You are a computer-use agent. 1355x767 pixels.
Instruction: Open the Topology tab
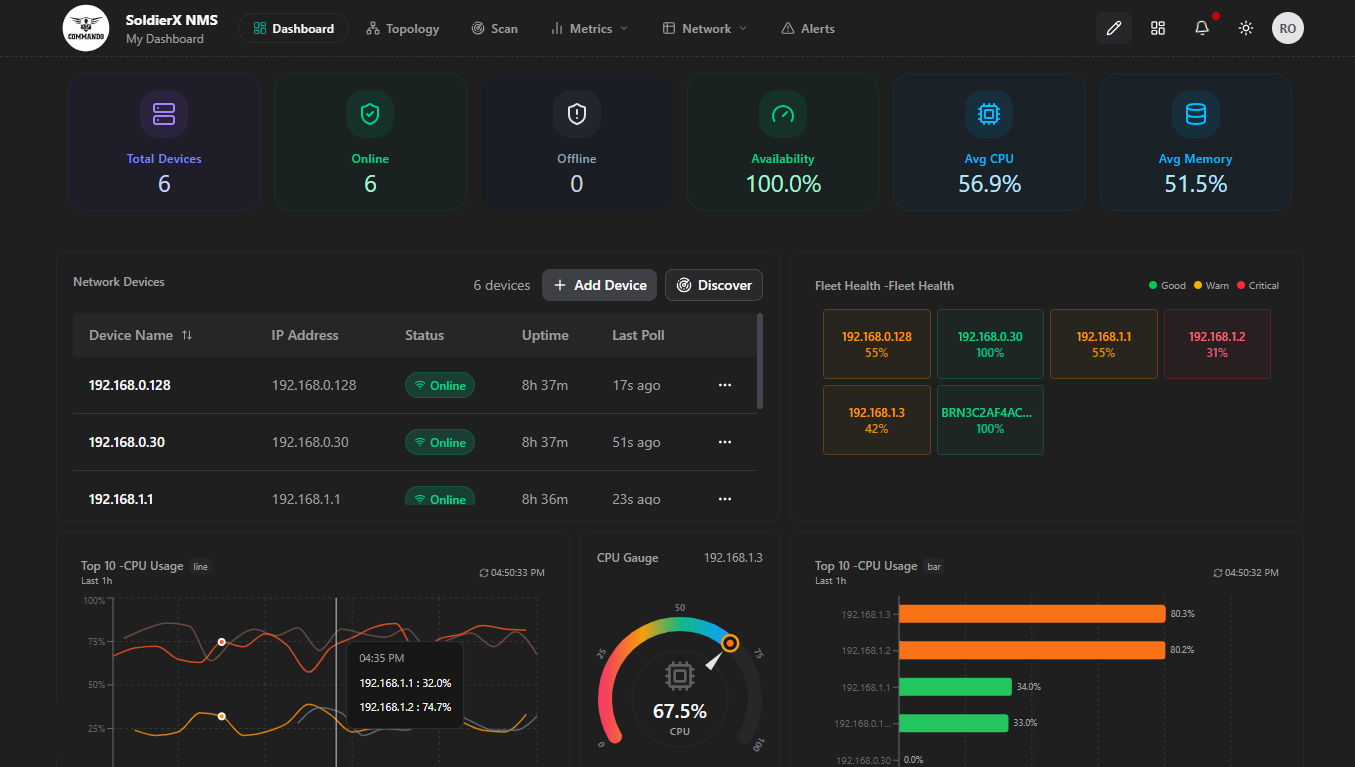(402, 28)
